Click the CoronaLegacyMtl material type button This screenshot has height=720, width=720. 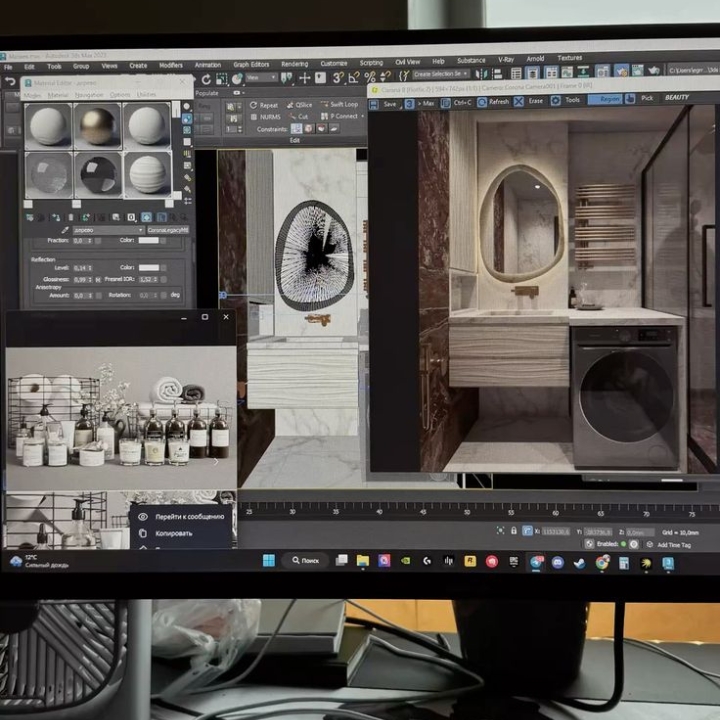167,230
